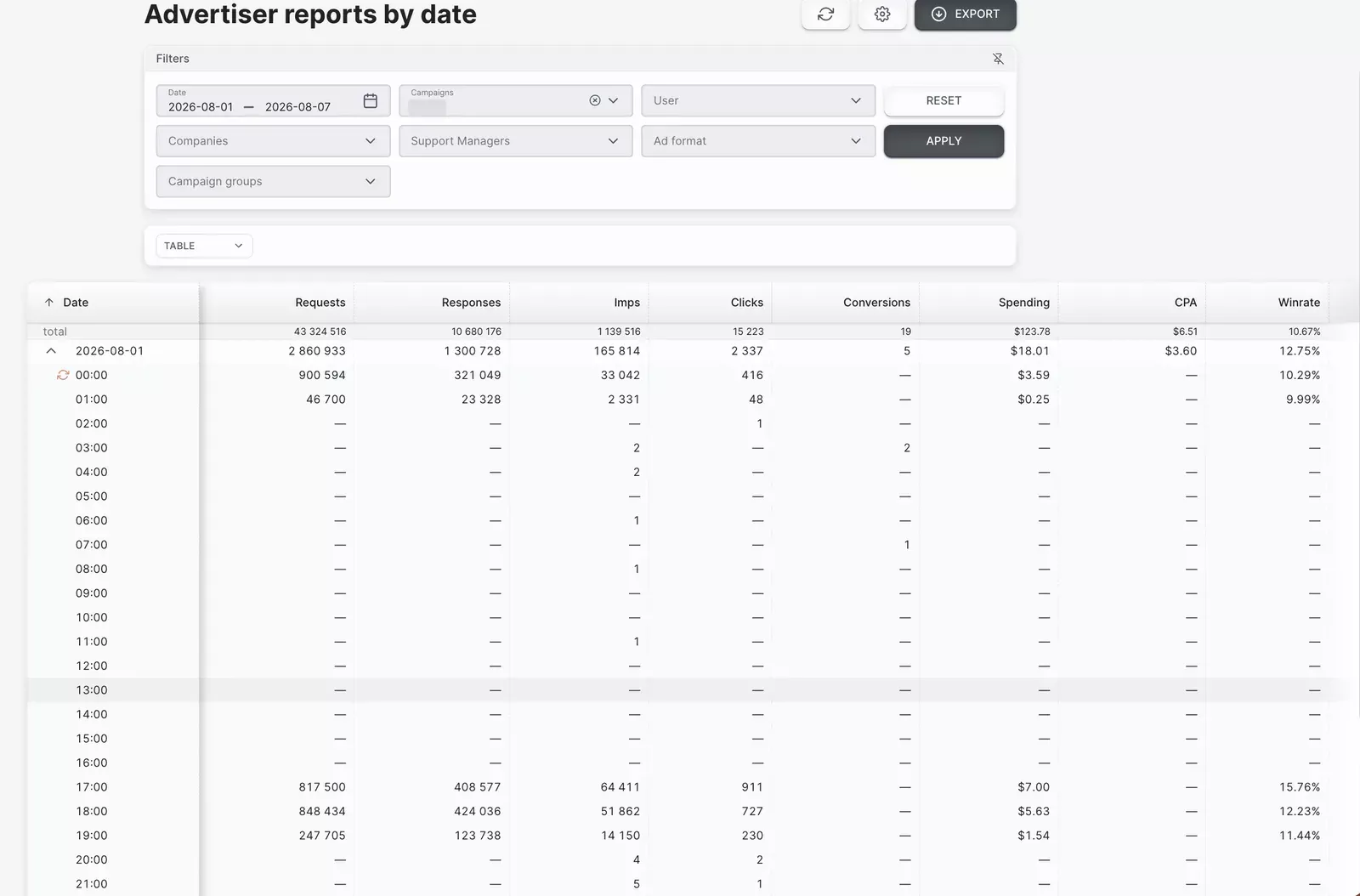Sort by Conversions column header
1360x896 pixels.
[x=876, y=303]
